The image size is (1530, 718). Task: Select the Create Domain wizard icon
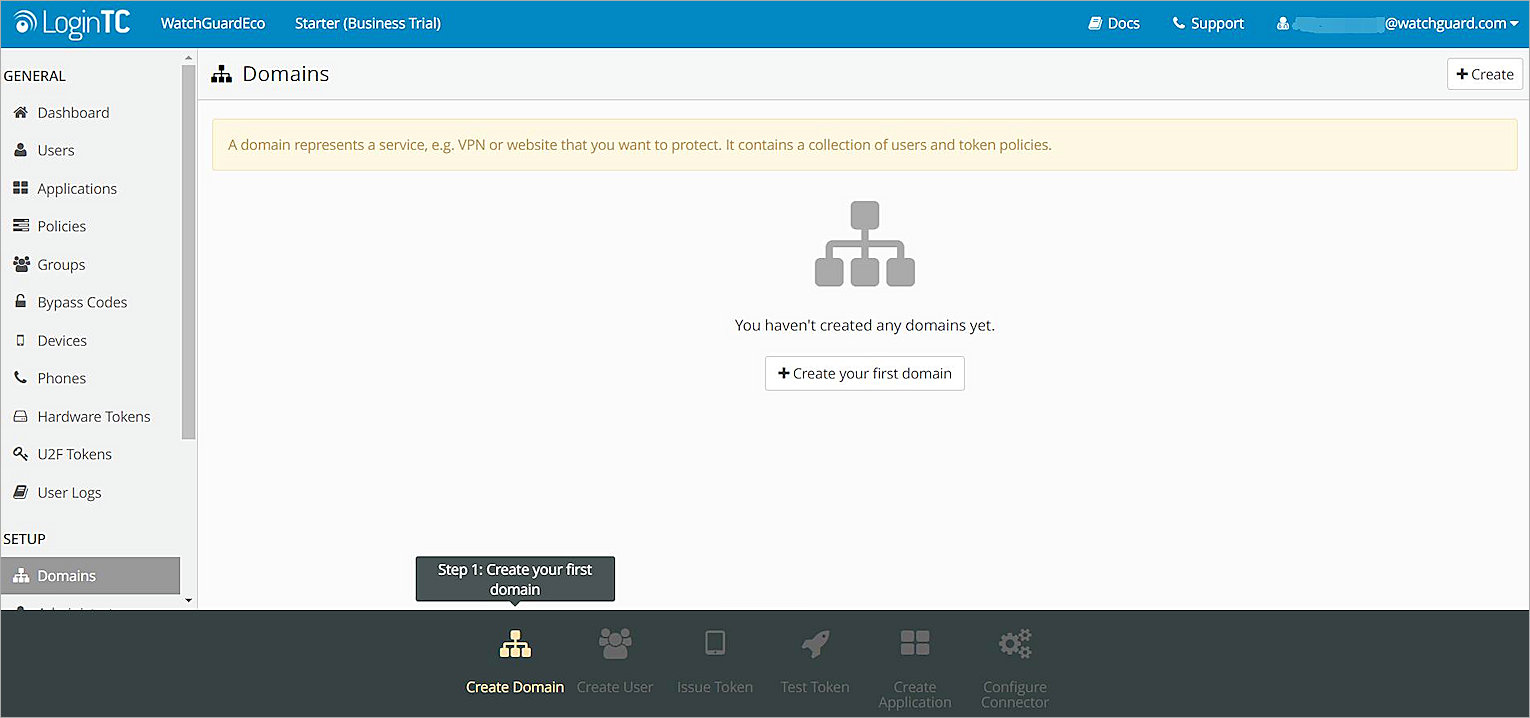tap(514, 644)
